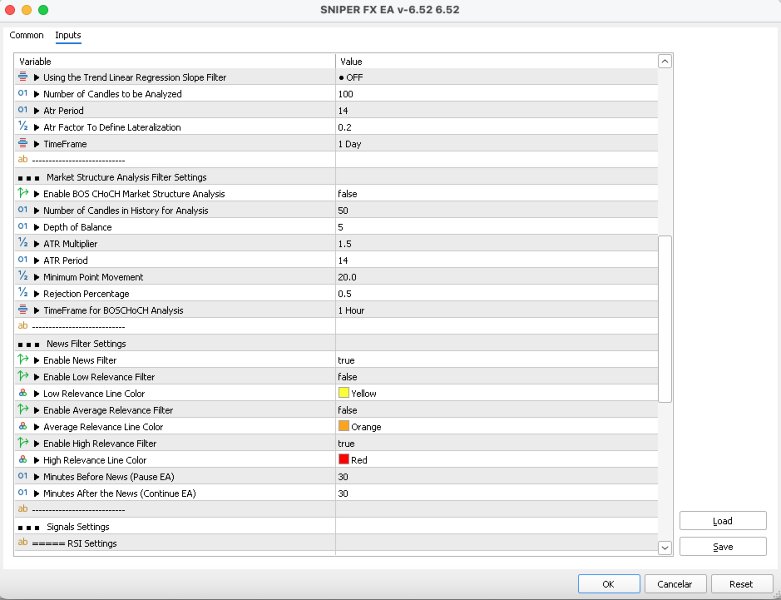The width and height of the screenshot is (781, 600).
Task: Click the boolean icon for Enable Average Relevance Filter
Action: pos(23,409)
